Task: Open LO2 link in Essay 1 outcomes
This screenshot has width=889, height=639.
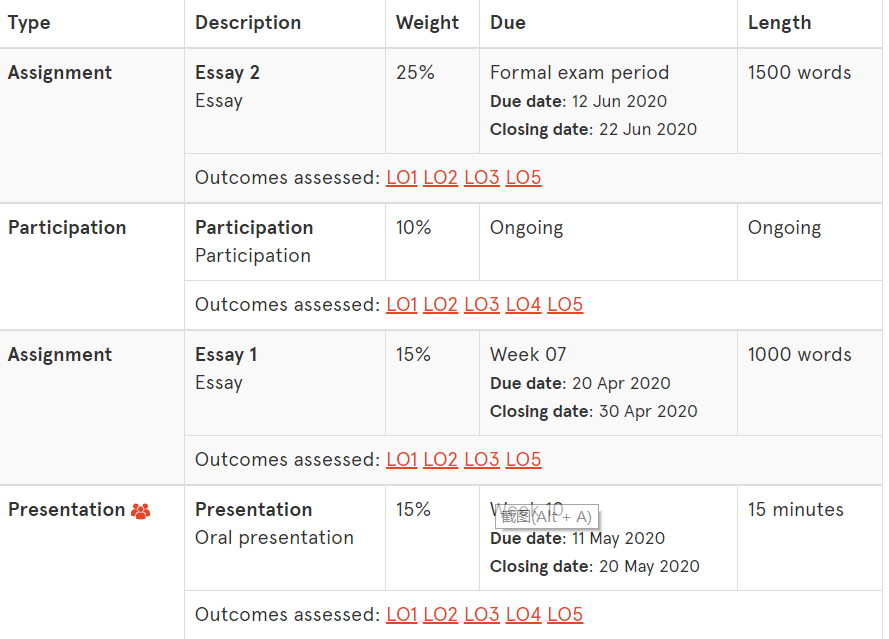Action: tap(440, 460)
